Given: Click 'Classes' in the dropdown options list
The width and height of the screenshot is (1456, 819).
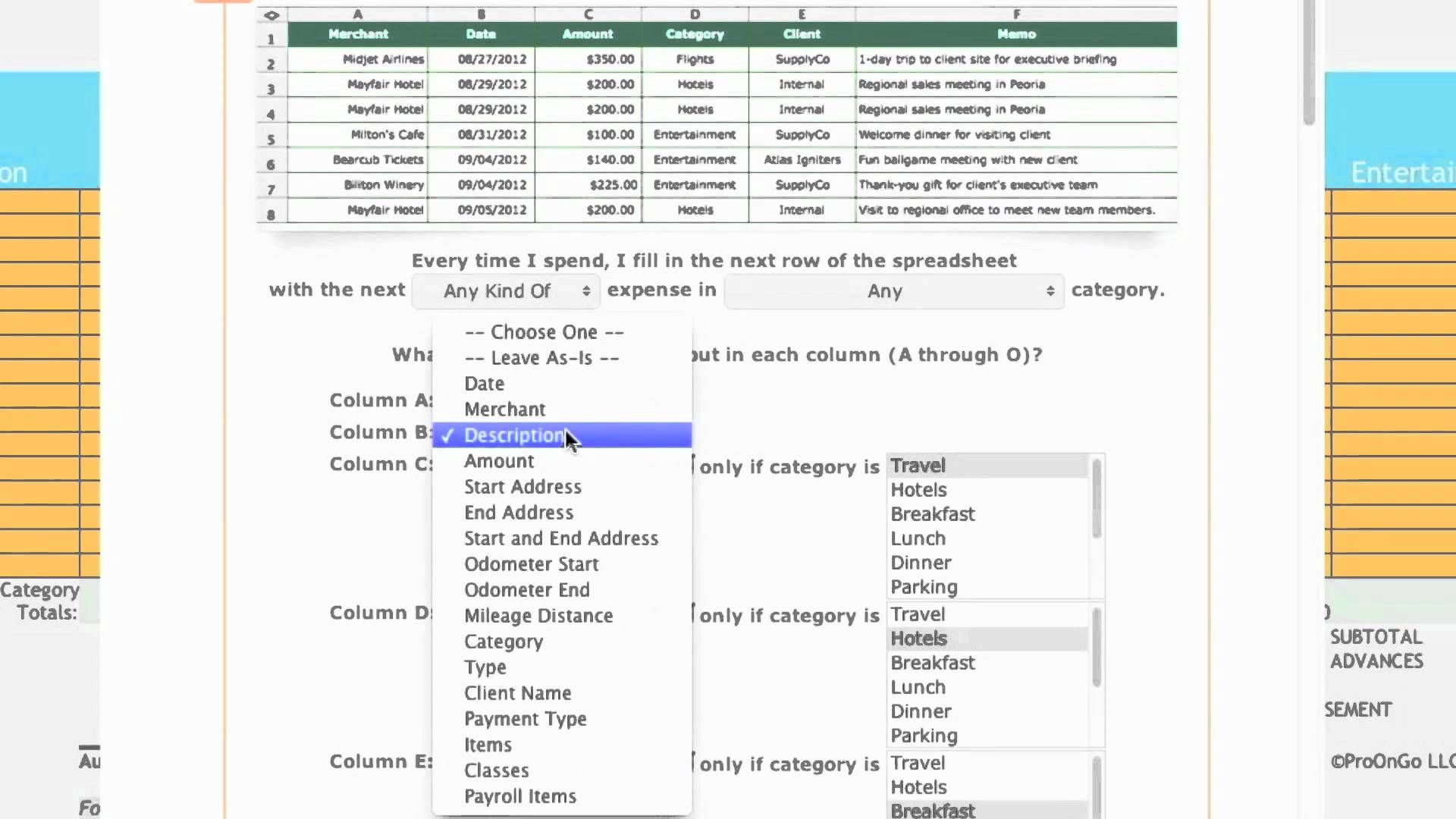Looking at the screenshot, I should point(496,770).
